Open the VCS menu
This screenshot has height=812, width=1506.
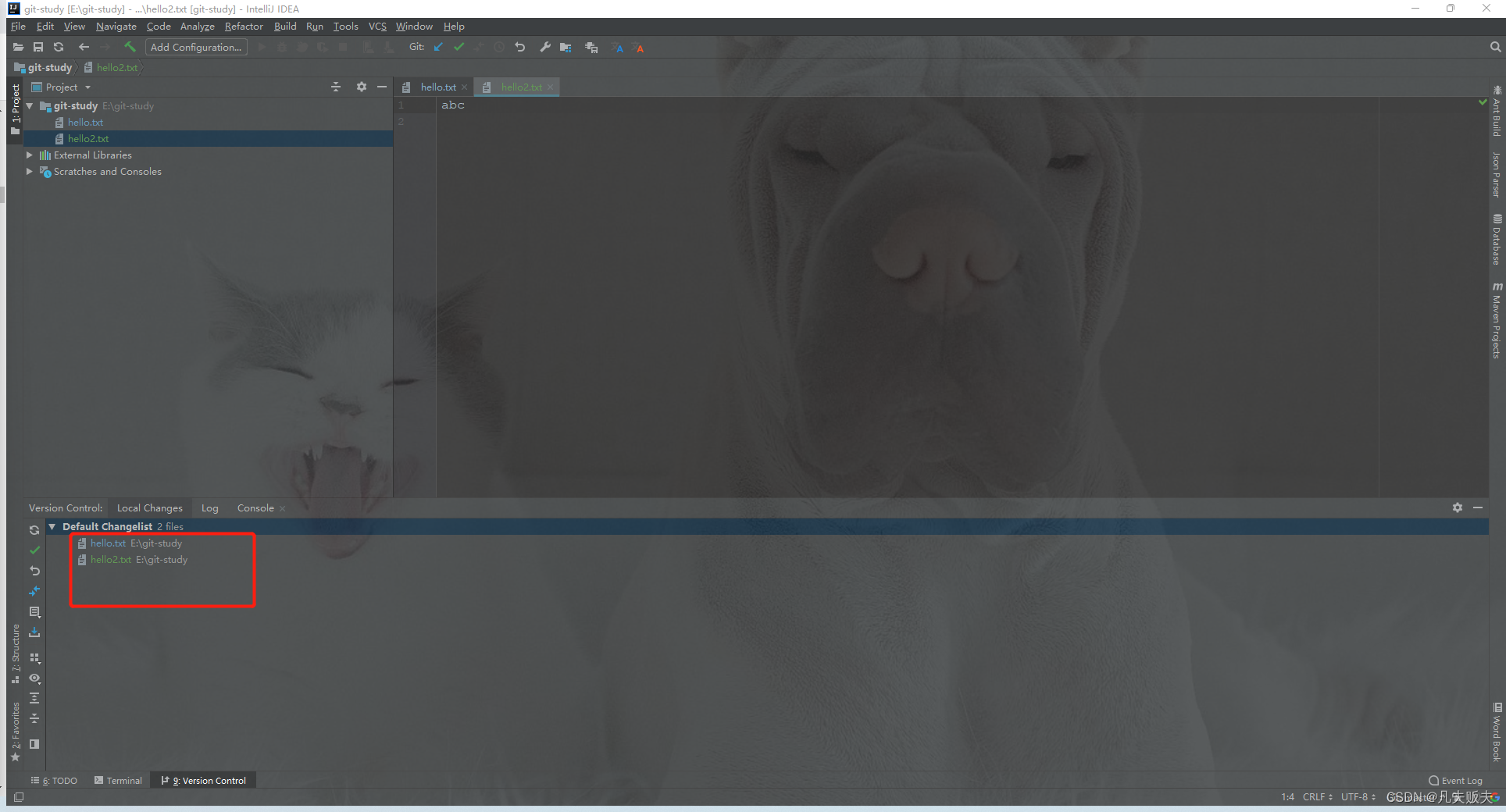point(377,27)
